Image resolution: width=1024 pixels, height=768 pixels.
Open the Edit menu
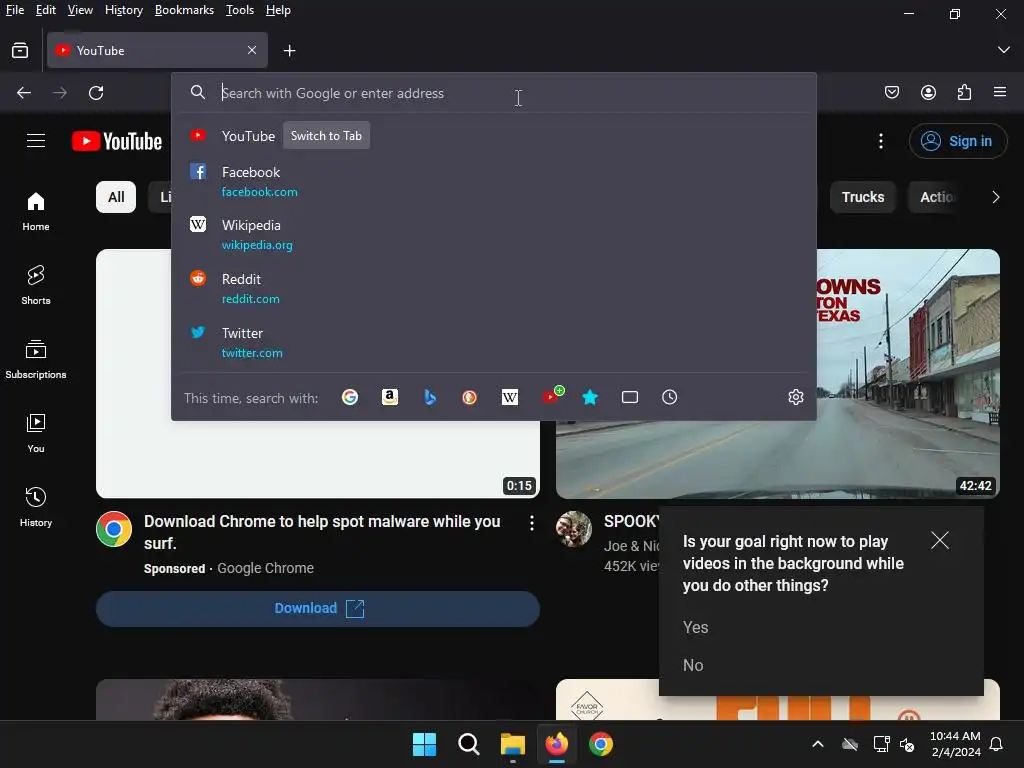(46, 10)
